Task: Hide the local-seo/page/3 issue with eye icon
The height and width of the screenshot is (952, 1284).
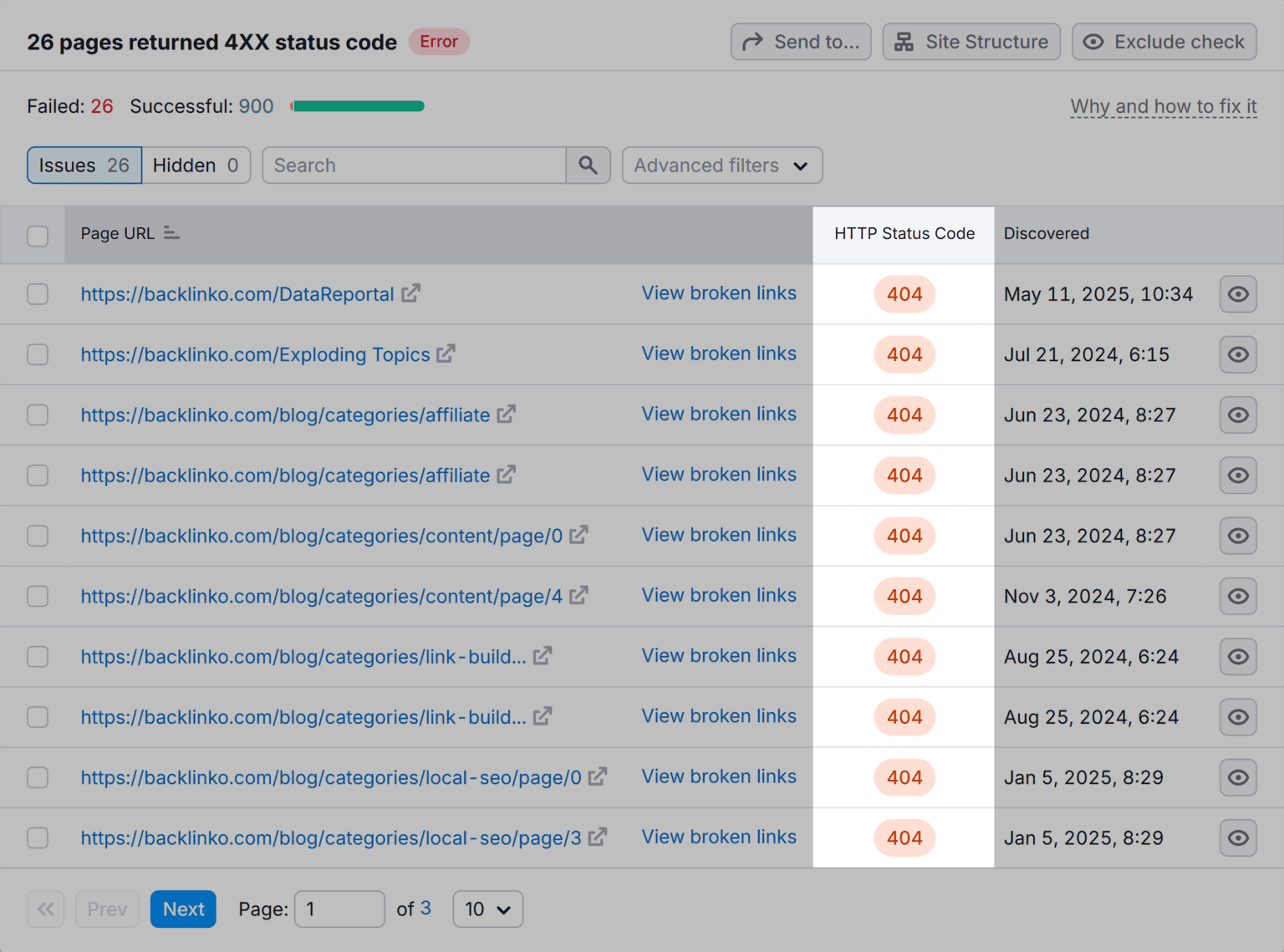Action: (1238, 837)
